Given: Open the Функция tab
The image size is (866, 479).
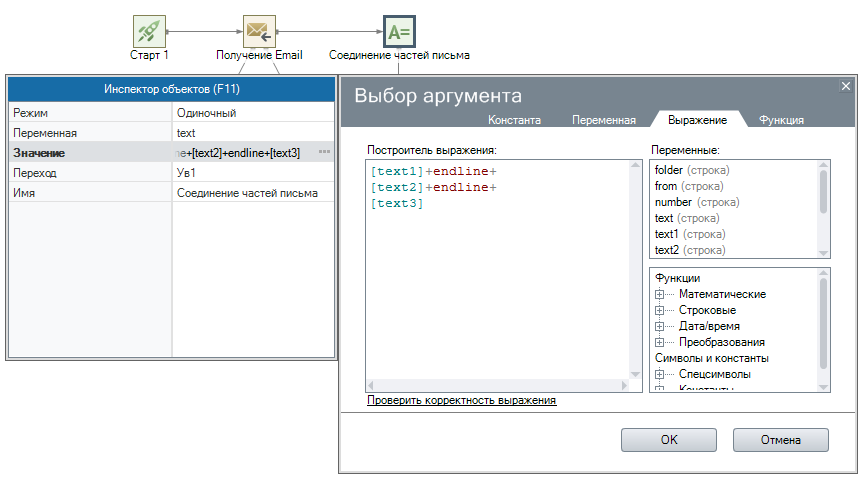Looking at the screenshot, I should tap(781, 120).
